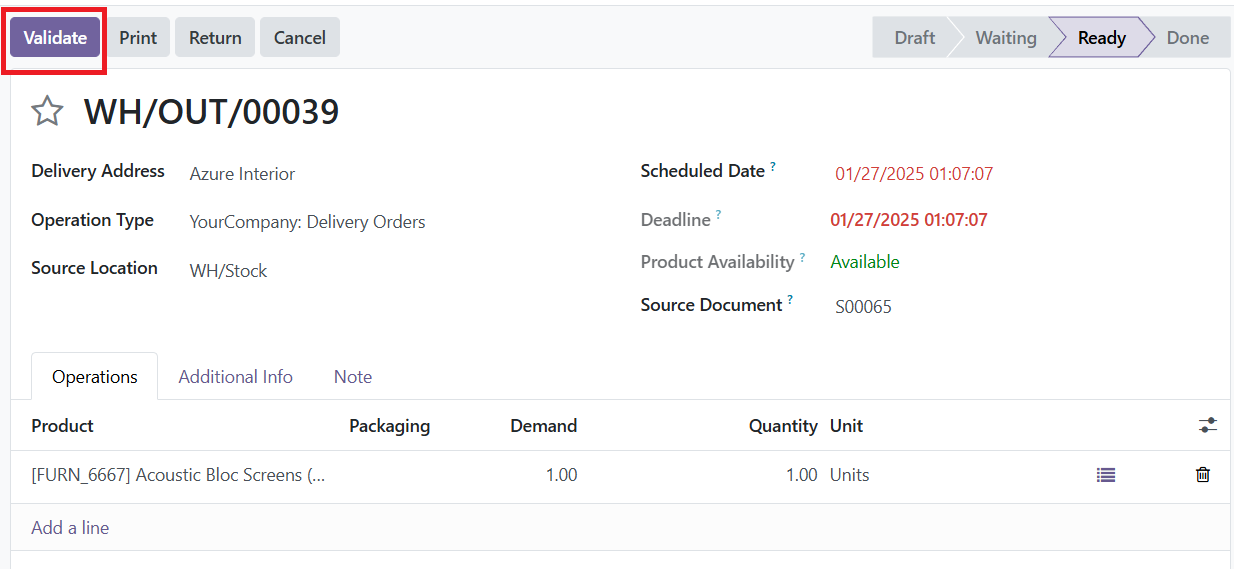Screen dimensions: 1234x569
Task: Open detailed operations list icon
Action: (x=1105, y=475)
